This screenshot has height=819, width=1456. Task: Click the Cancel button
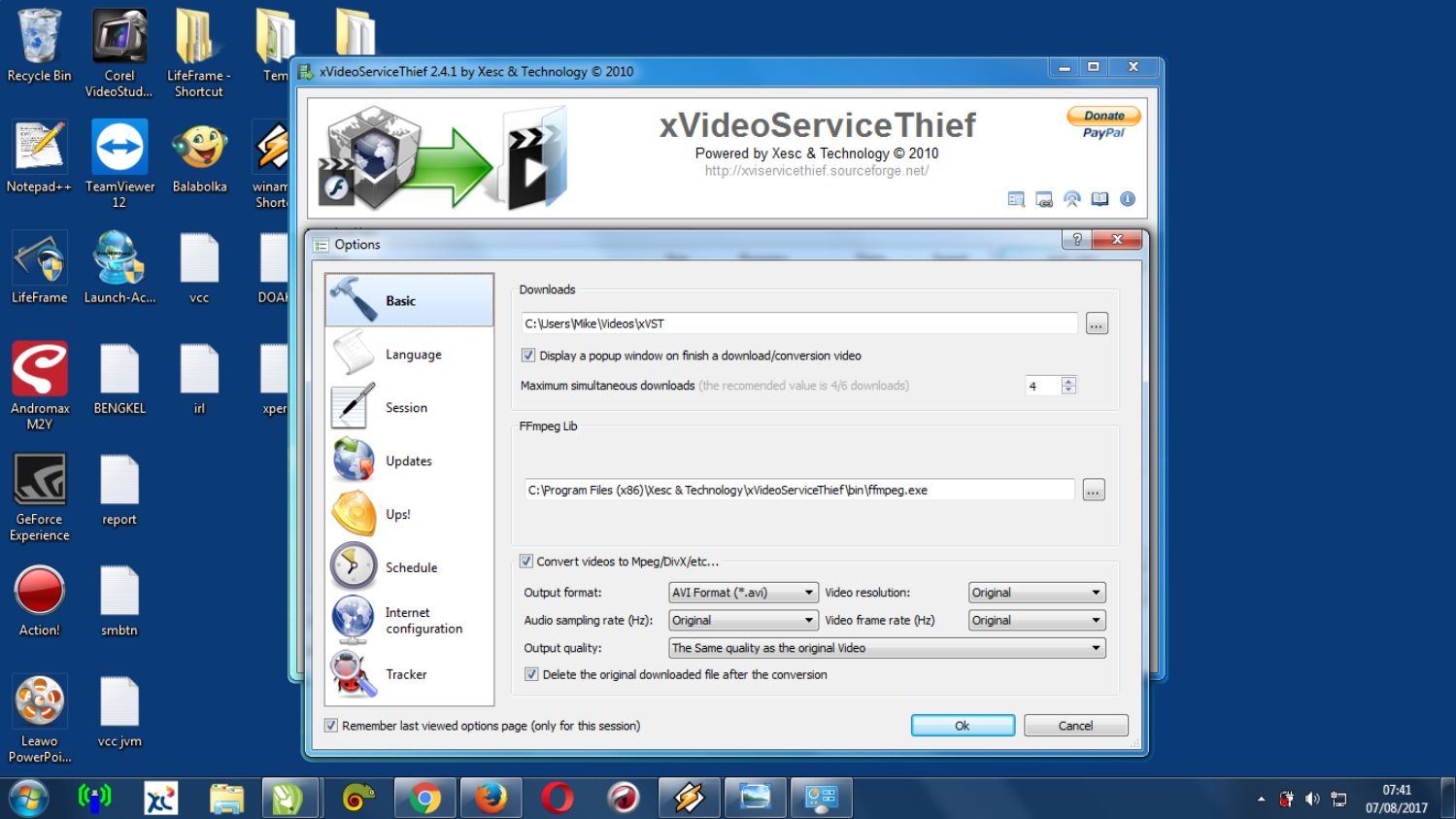pos(1075,726)
